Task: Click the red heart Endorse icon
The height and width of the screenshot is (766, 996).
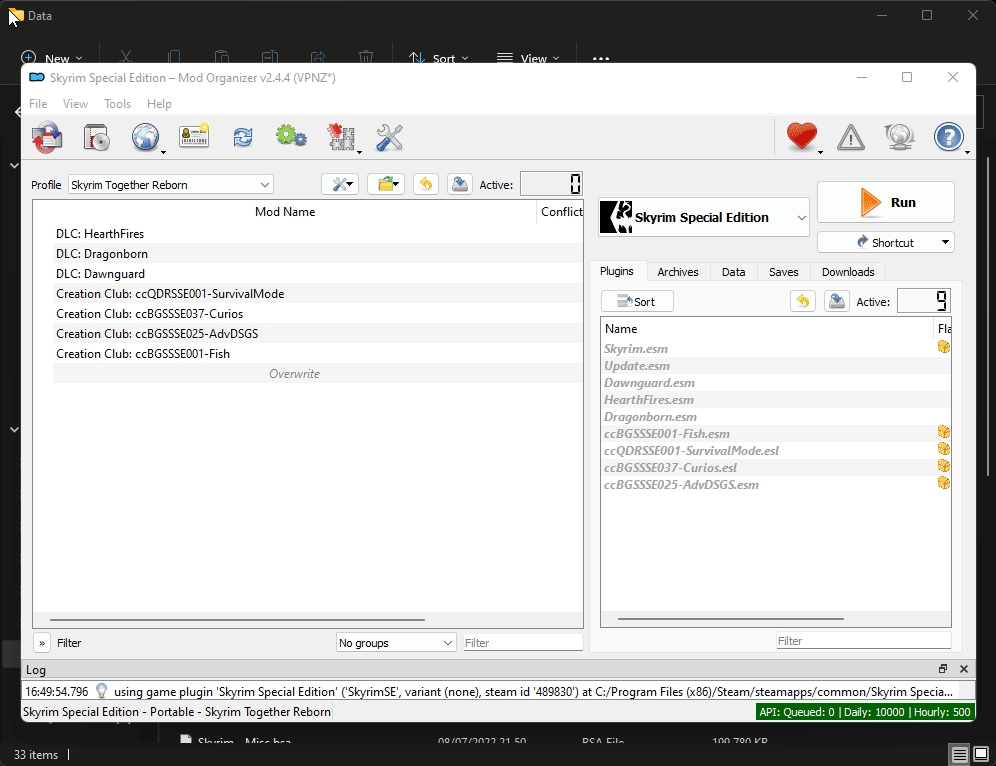Action: pyautogui.click(x=801, y=137)
